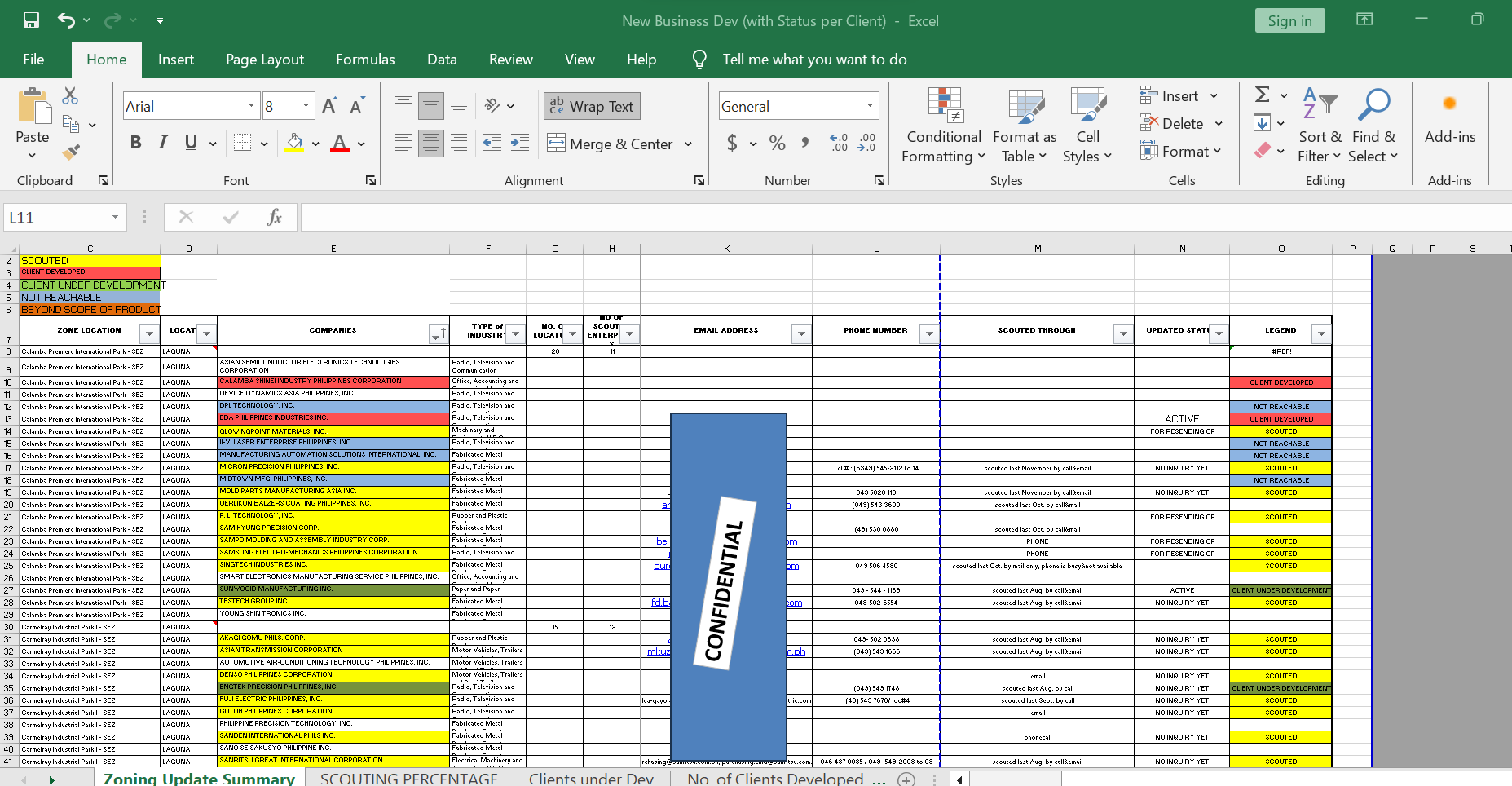This screenshot has height=786, width=1512.
Task: Toggle Bold formatting
Action: [135, 143]
